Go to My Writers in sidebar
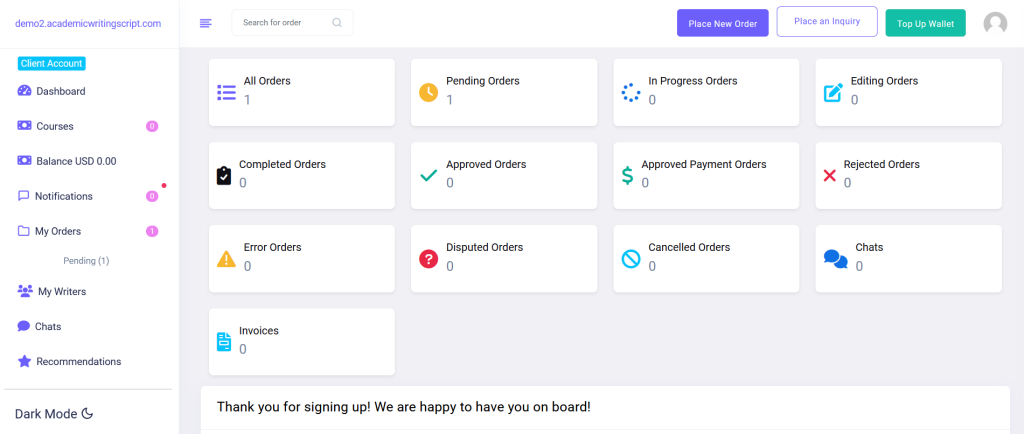The height and width of the screenshot is (434, 1024). coord(61,291)
